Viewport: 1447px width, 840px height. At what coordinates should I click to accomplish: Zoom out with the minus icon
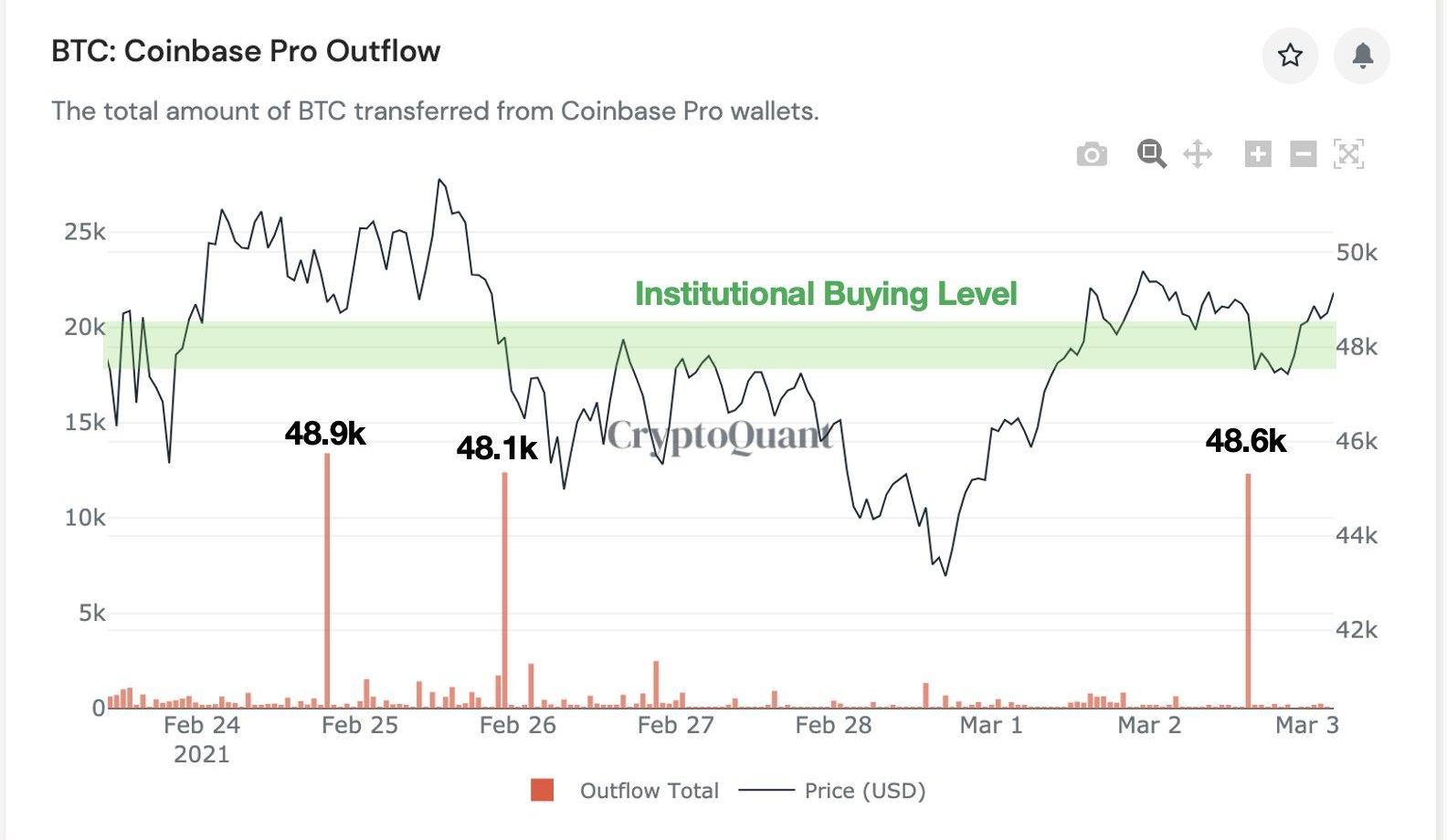[1304, 153]
